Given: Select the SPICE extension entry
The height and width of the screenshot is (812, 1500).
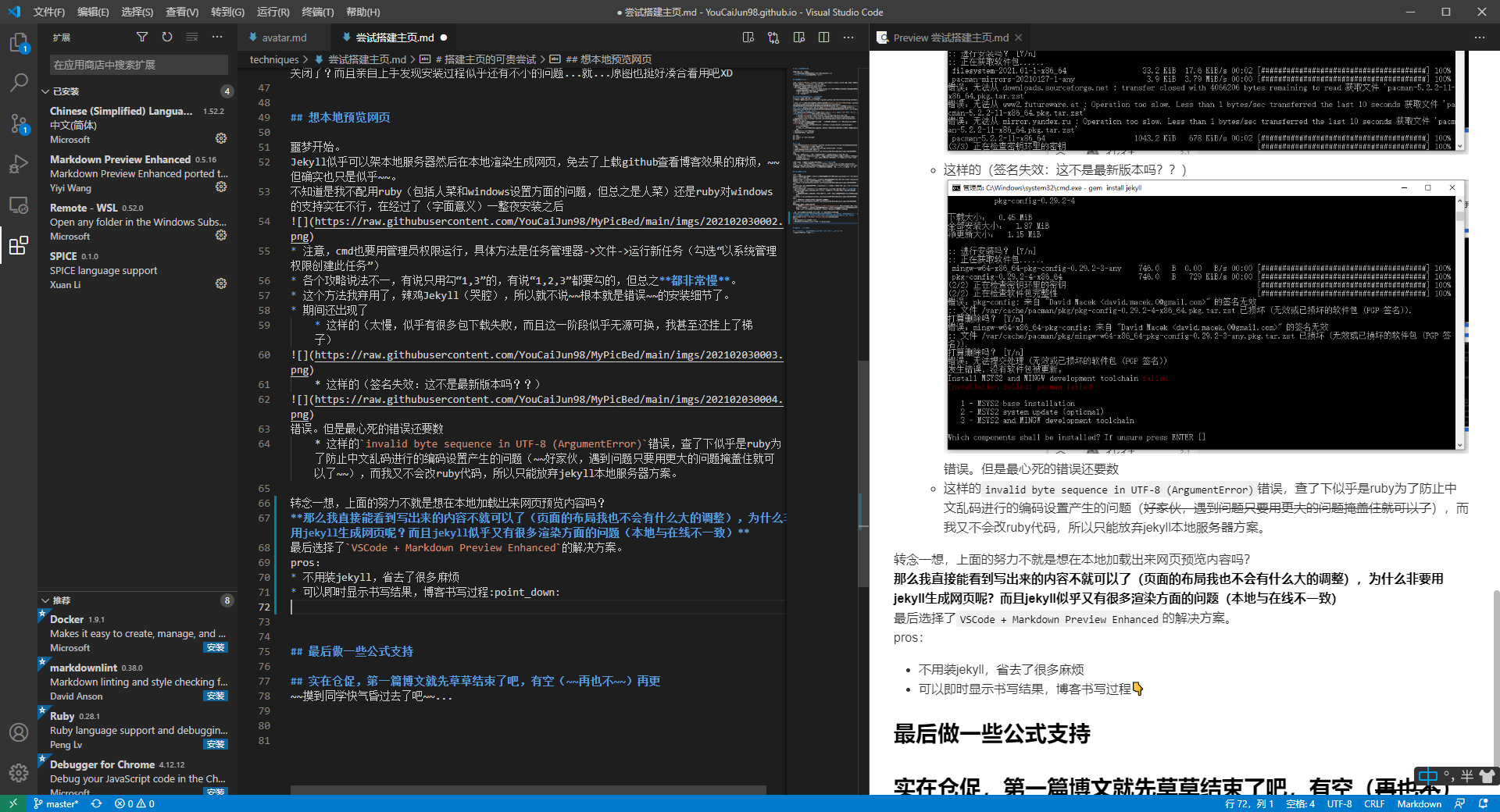Looking at the screenshot, I should (x=137, y=270).
